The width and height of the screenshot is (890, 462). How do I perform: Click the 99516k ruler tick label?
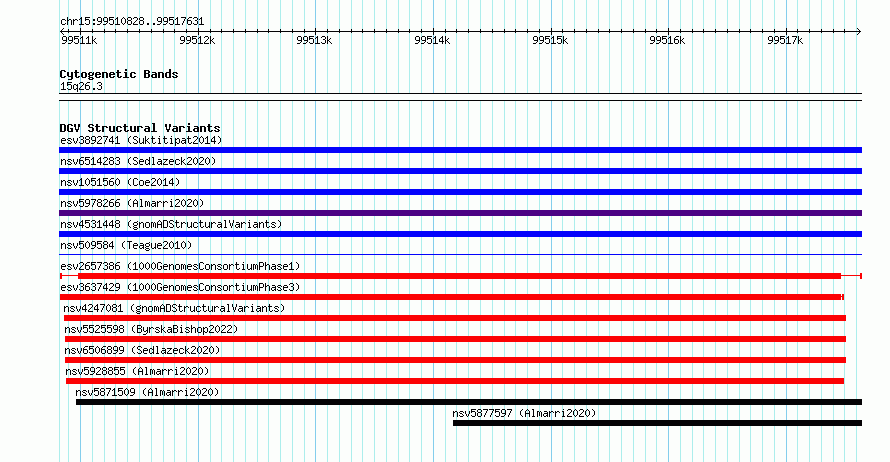pyautogui.click(x=667, y=40)
